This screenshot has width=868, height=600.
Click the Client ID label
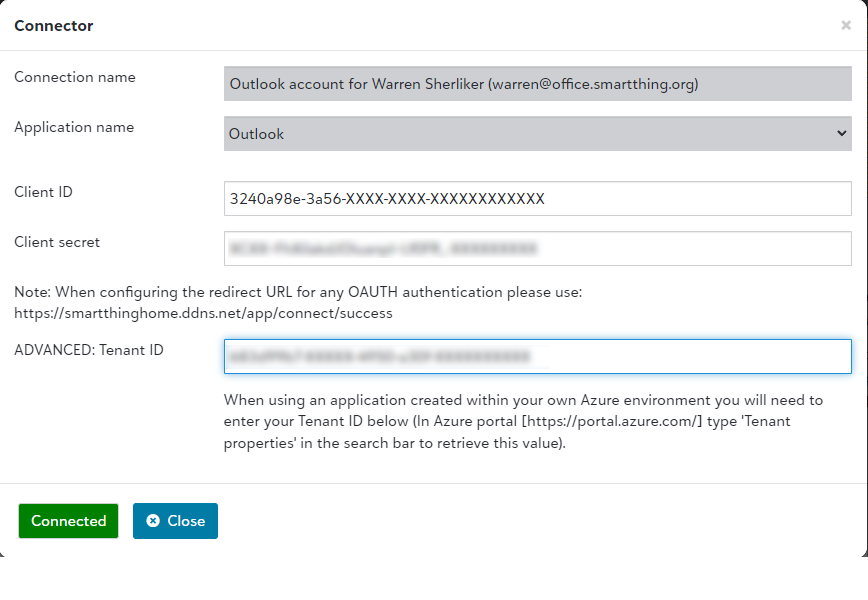point(43,192)
